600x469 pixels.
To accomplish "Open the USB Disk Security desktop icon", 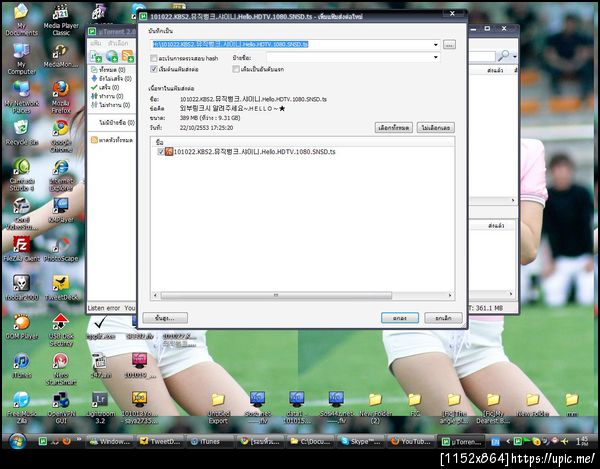I will pyautogui.click(x=61, y=331).
